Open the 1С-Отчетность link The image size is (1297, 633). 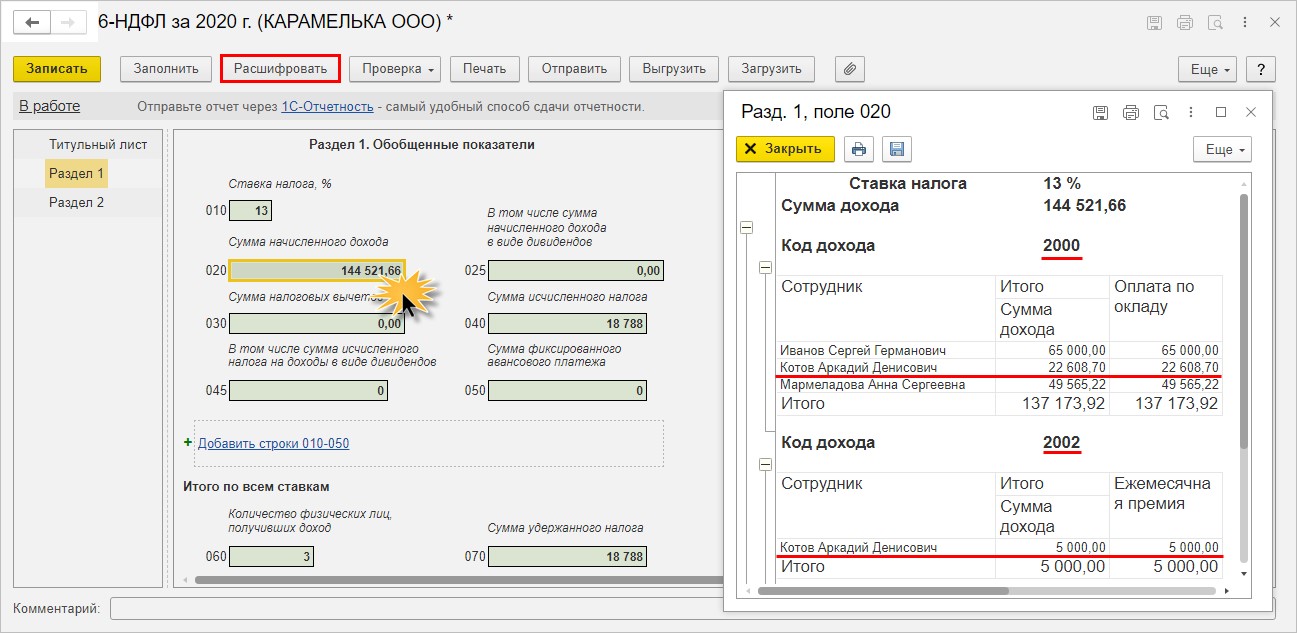327,106
